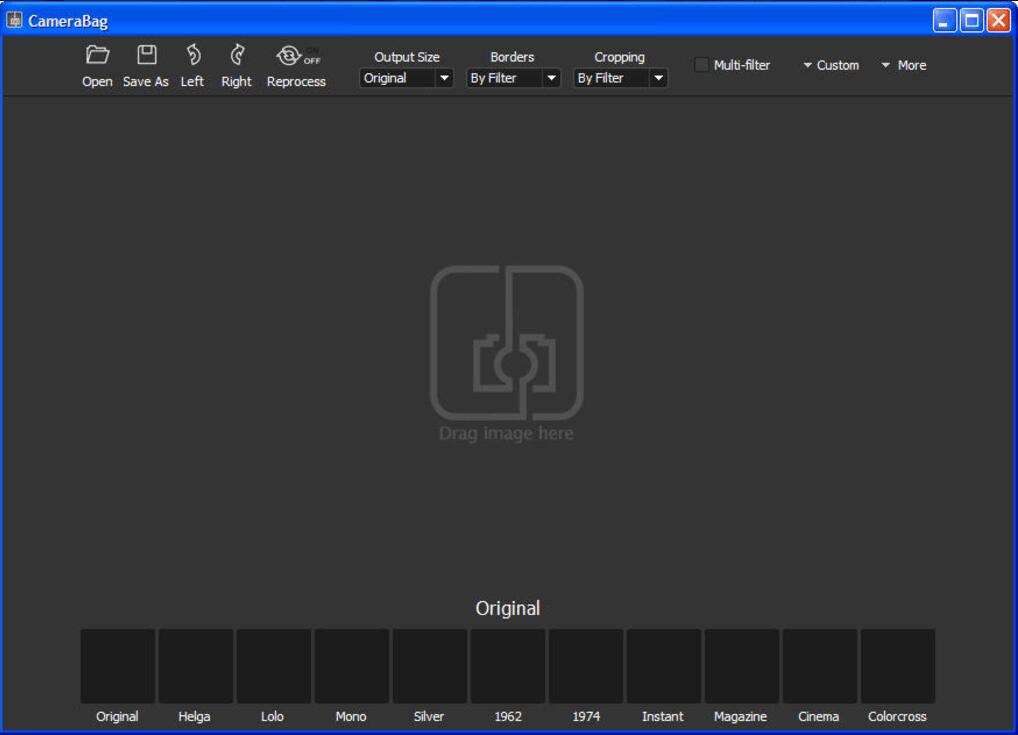Click the Reprocess label in the toolbar

[x=296, y=82]
